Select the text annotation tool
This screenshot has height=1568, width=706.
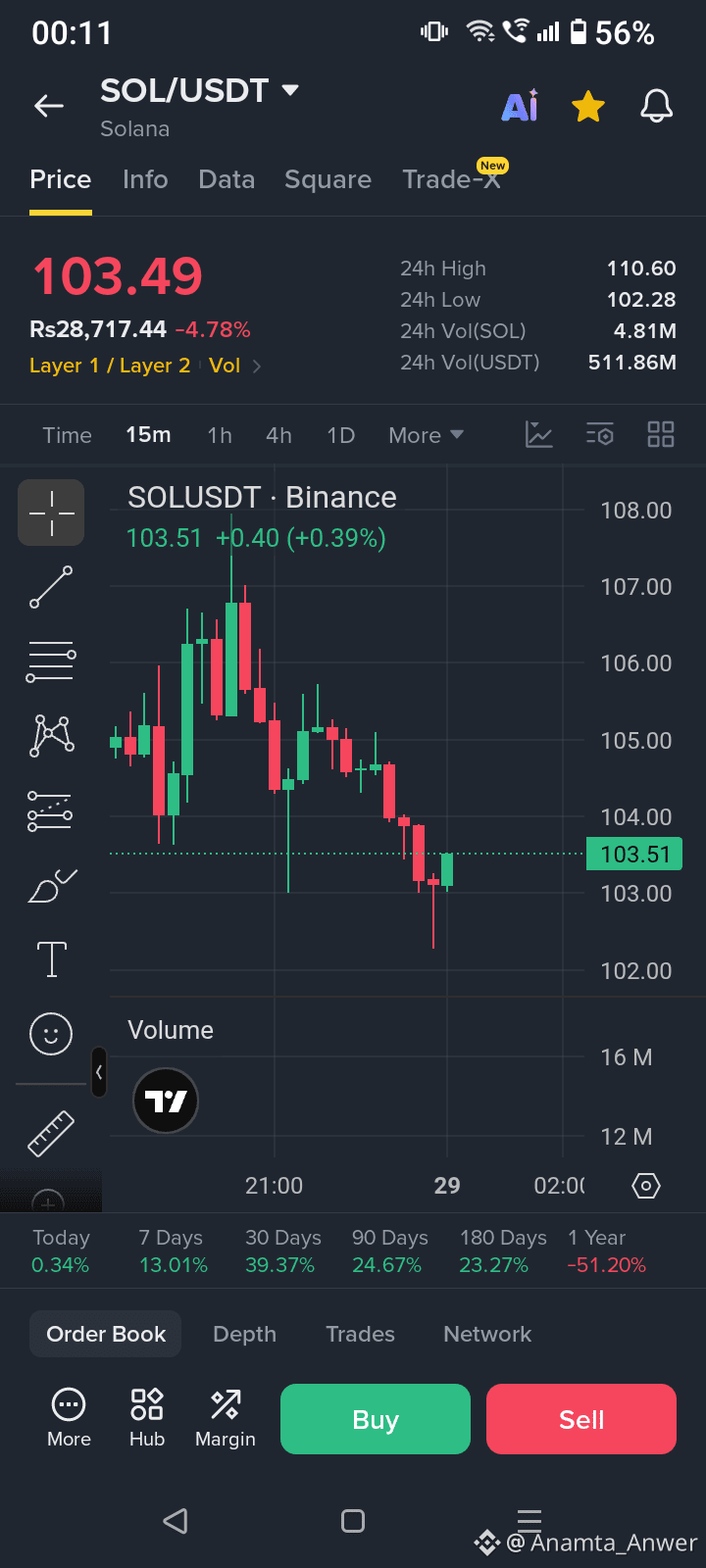coord(51,959)
